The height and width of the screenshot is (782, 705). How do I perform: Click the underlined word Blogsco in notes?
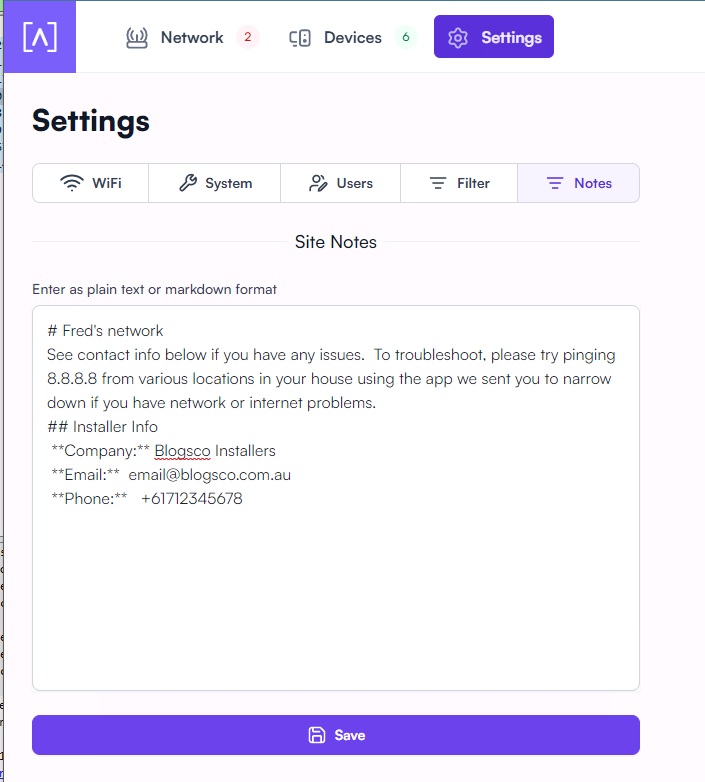click(182, 451)
